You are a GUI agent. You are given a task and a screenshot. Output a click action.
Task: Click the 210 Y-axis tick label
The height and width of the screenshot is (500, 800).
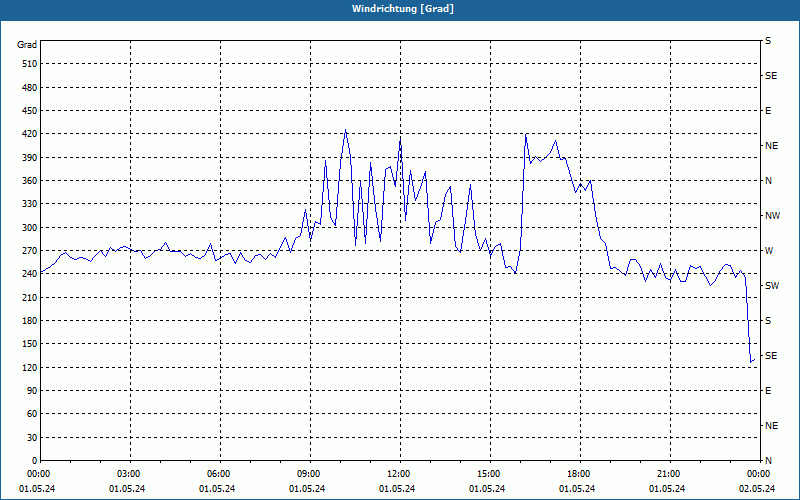tap(29, 297)
